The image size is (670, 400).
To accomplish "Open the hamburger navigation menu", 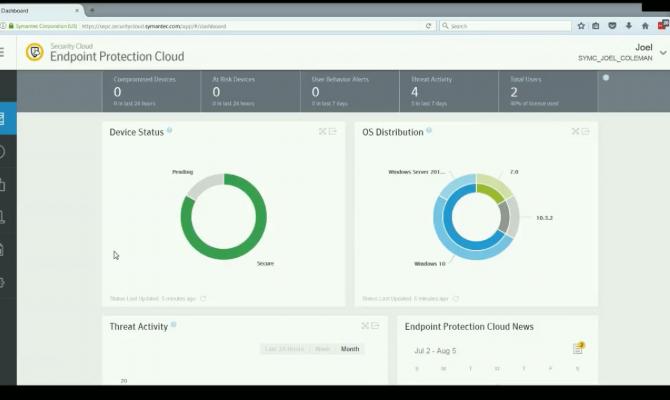I will [x=2, y=53].
